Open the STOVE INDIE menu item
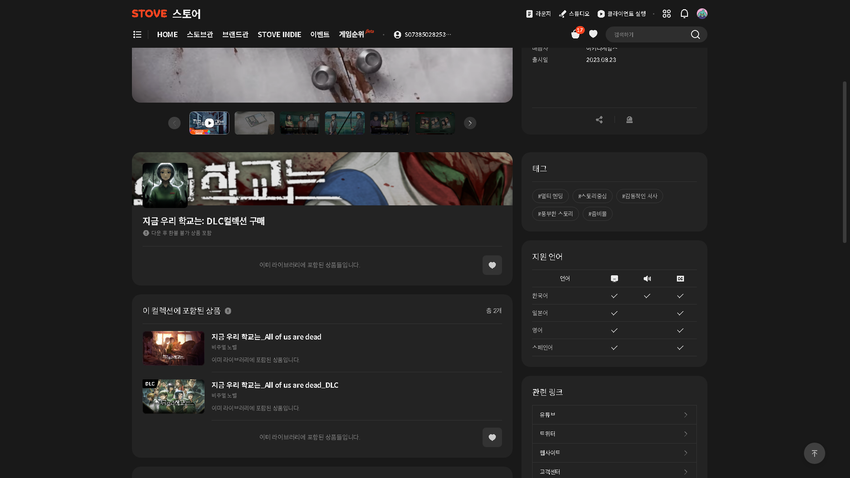Viewport: 850px width, 478px height. pos(279,34)
